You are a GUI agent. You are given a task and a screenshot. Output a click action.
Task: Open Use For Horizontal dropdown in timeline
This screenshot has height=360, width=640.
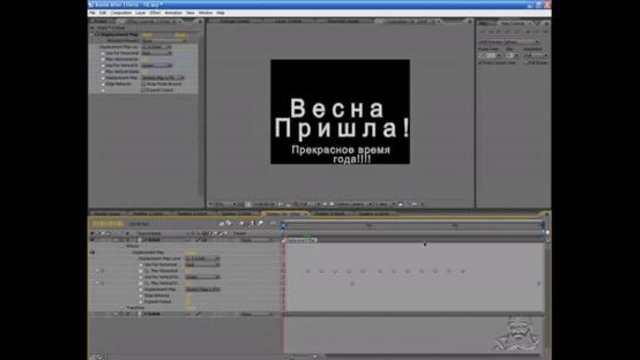[203, 264]
